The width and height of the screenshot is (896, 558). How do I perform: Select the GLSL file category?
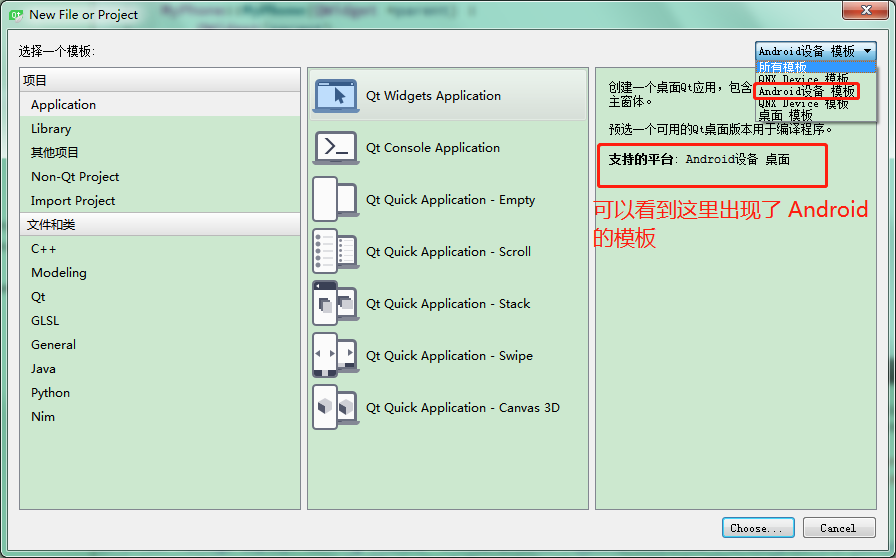pos(160,321)
